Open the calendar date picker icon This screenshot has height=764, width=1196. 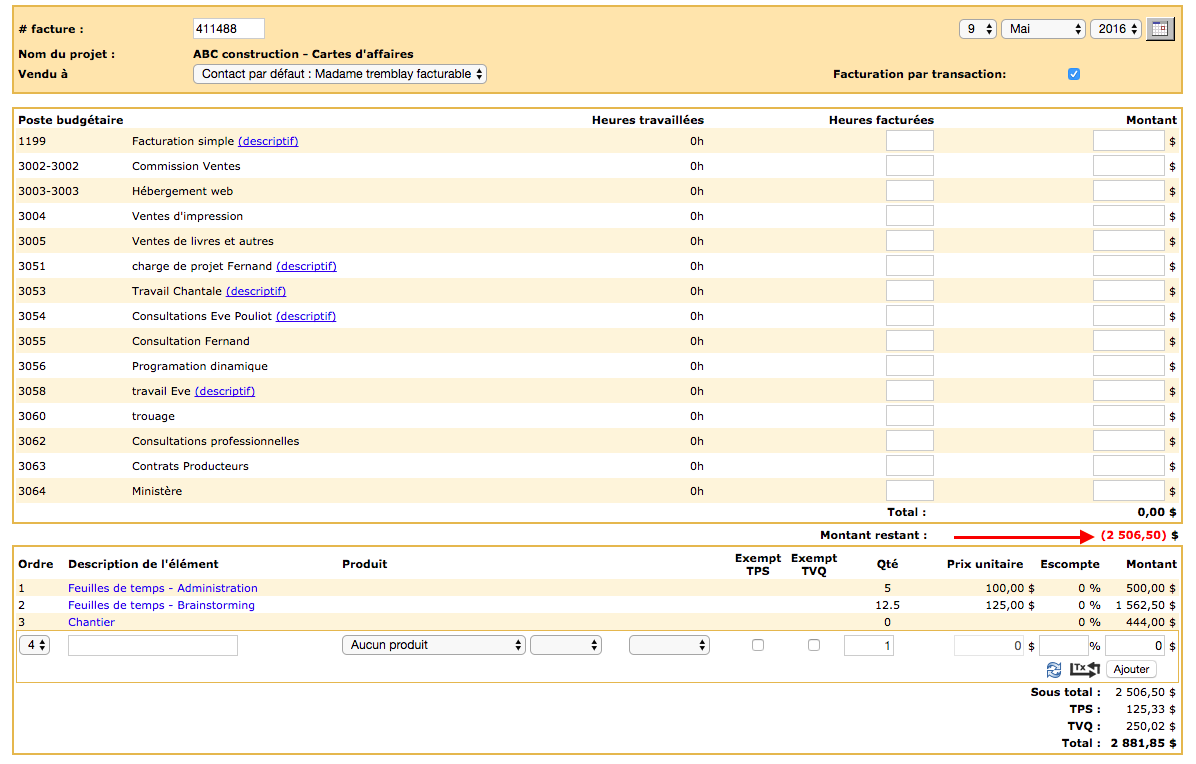click(x=1160, y=29)
